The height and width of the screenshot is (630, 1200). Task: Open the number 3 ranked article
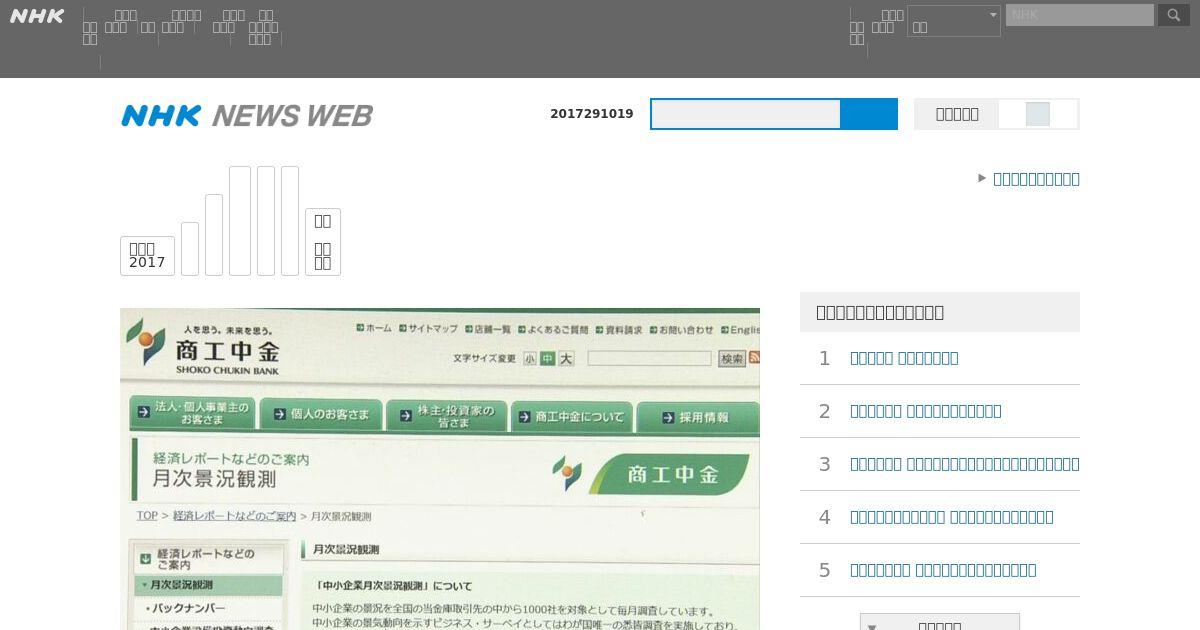click(964, 464)
